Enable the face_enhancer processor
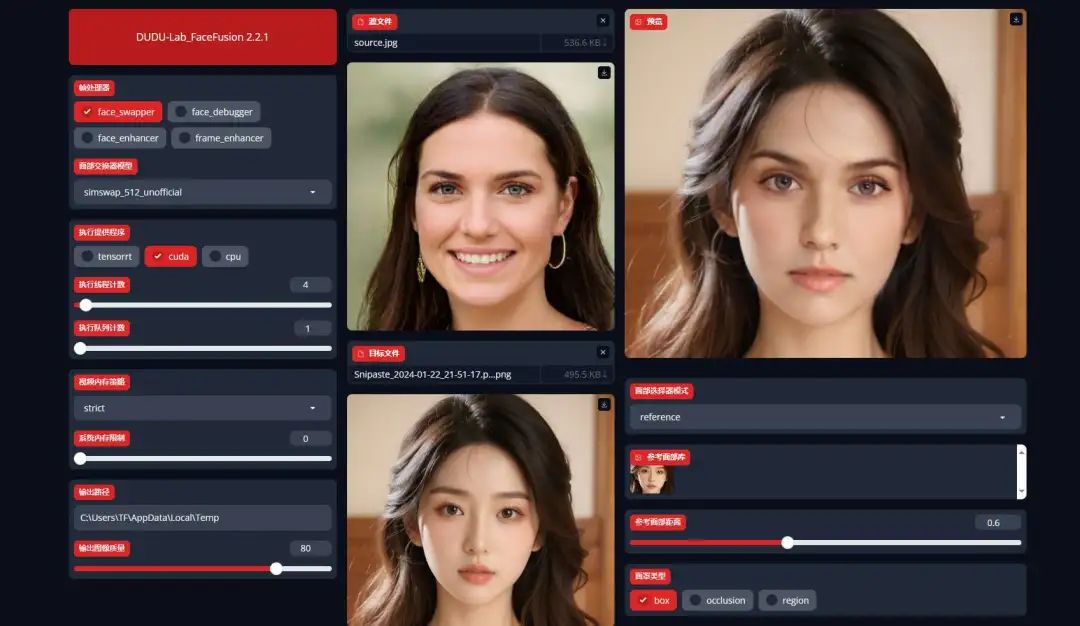The image size is (1080, 626). tap(120, 138)
